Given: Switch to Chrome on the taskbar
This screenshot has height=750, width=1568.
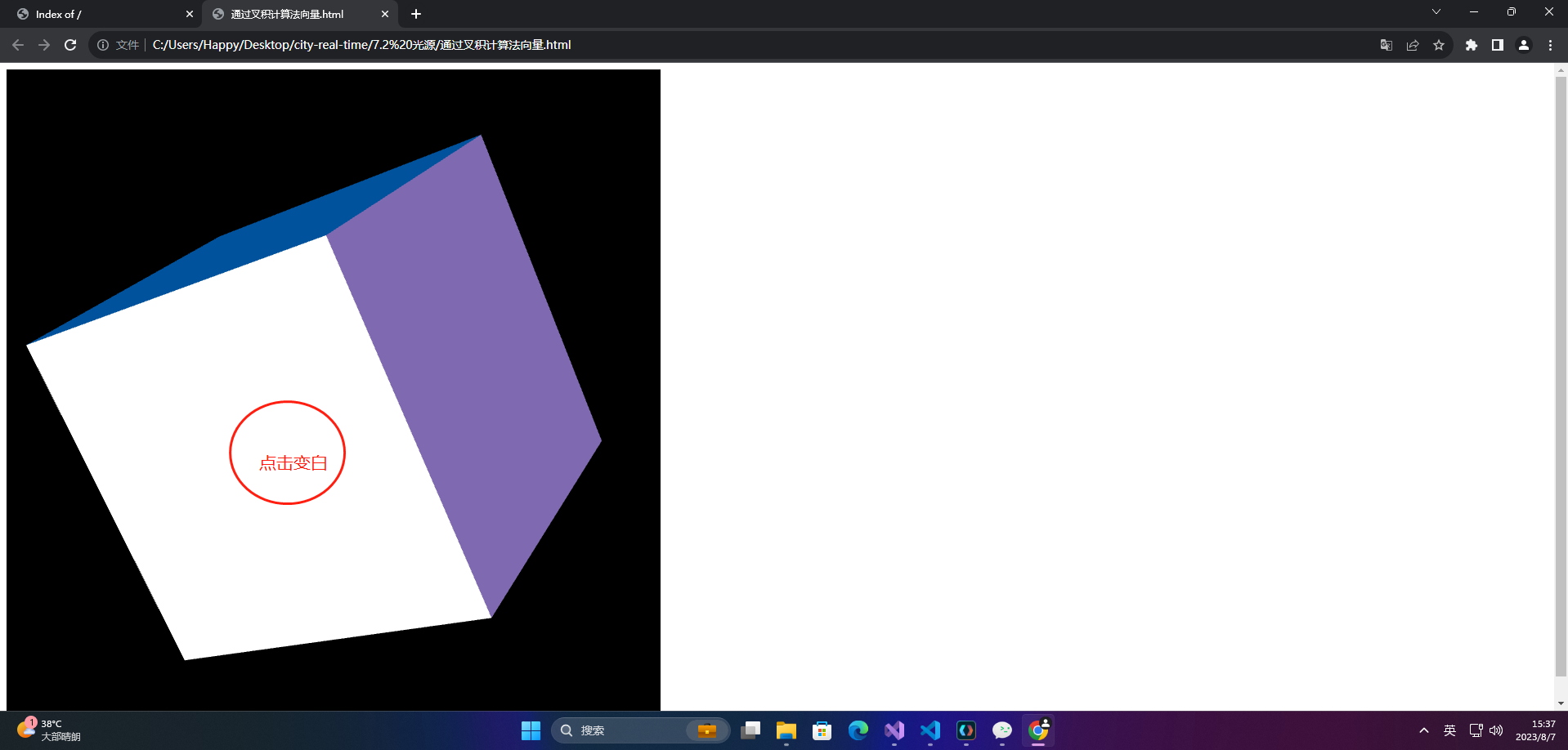Looking at the screenshot, I should (x=1038, y=730).
